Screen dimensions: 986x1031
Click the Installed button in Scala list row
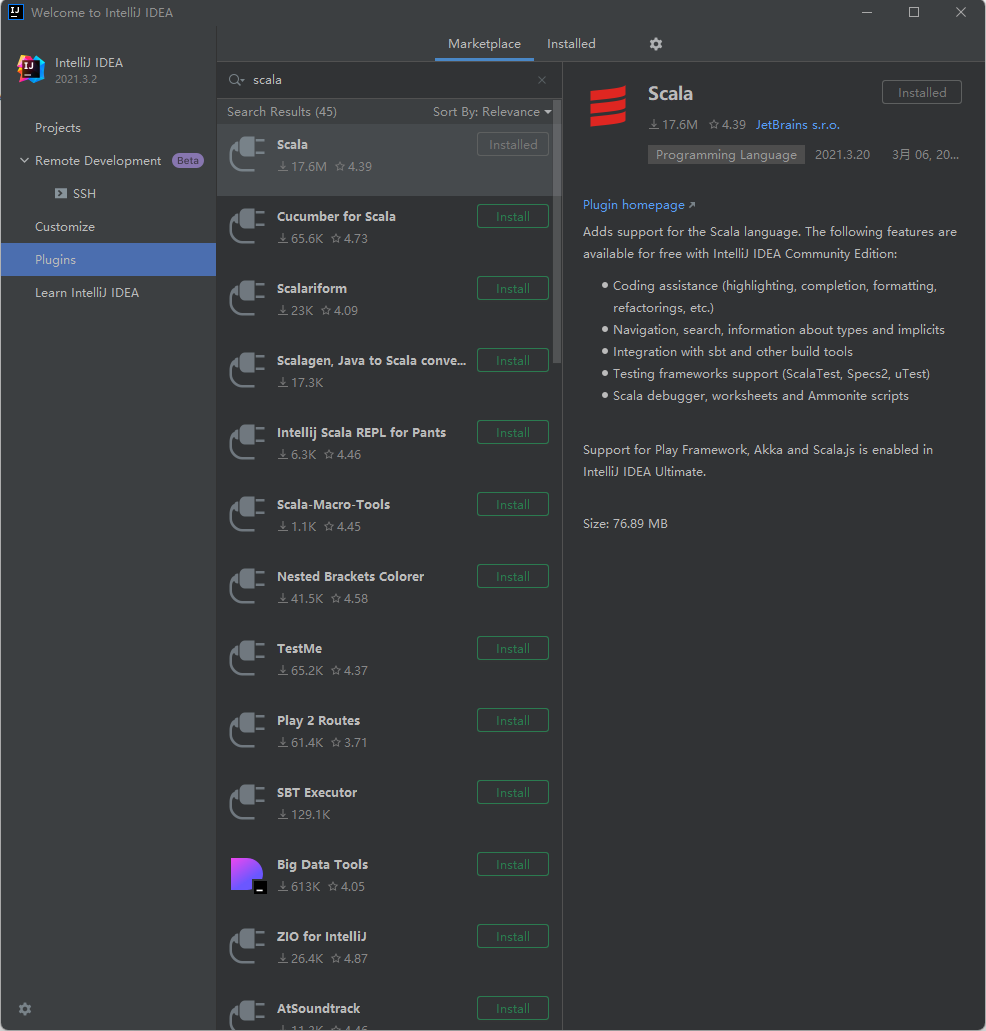(513, 145)
